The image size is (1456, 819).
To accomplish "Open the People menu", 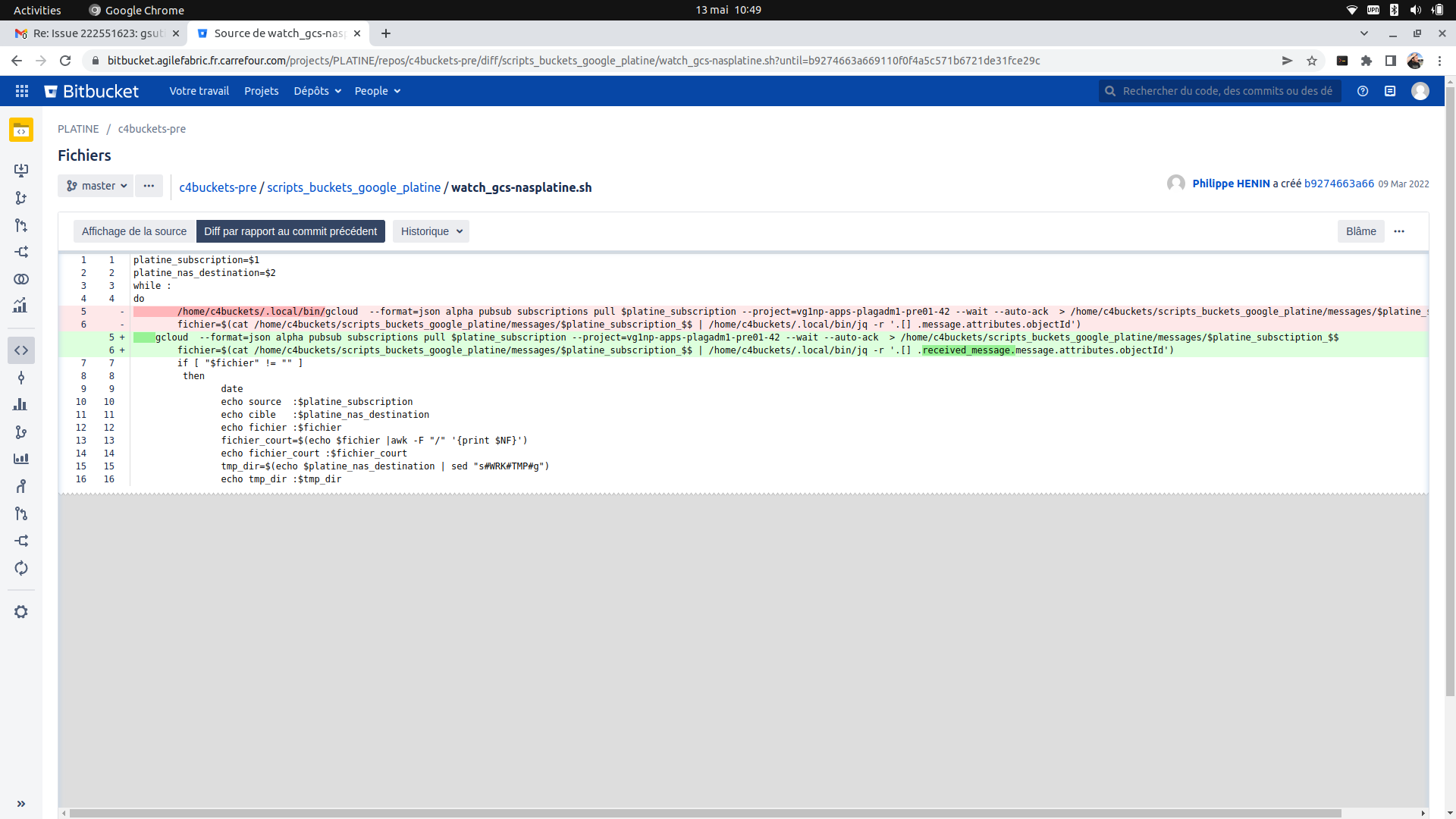I will [x=377, y=91].
